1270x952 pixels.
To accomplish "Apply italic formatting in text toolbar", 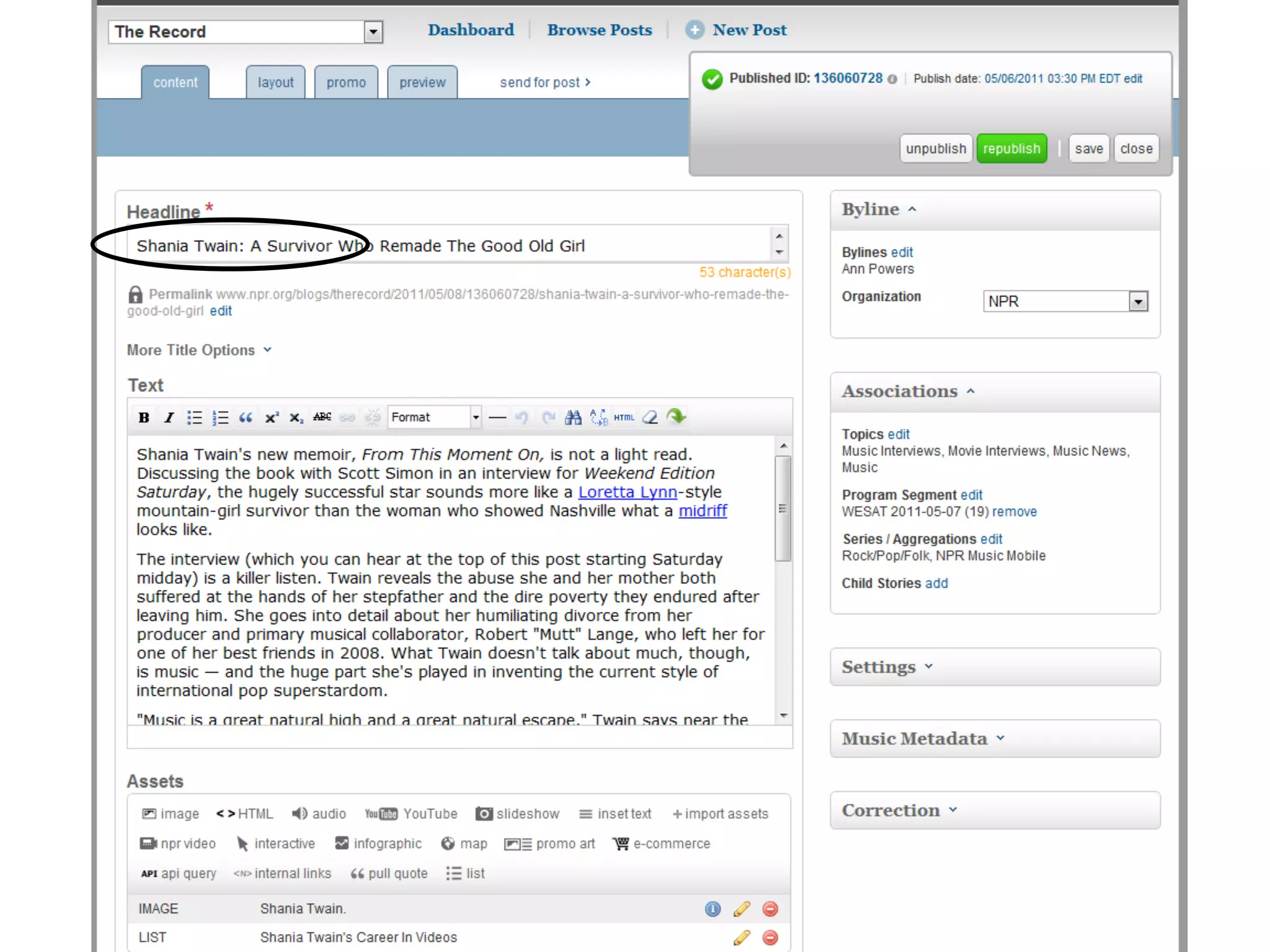I will click(169, 417).
